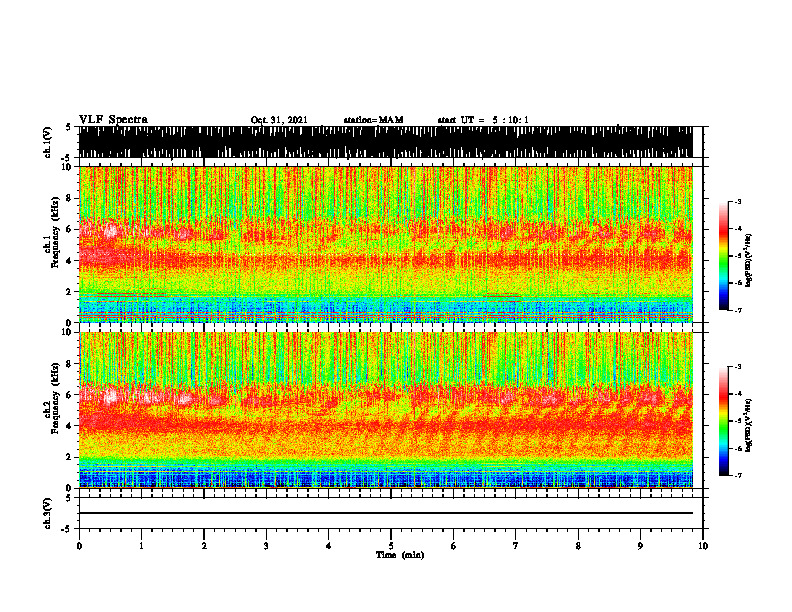Click the time axis tick label "3"
Viewport: 792px width, 612px height.
(x=266, y=546)
